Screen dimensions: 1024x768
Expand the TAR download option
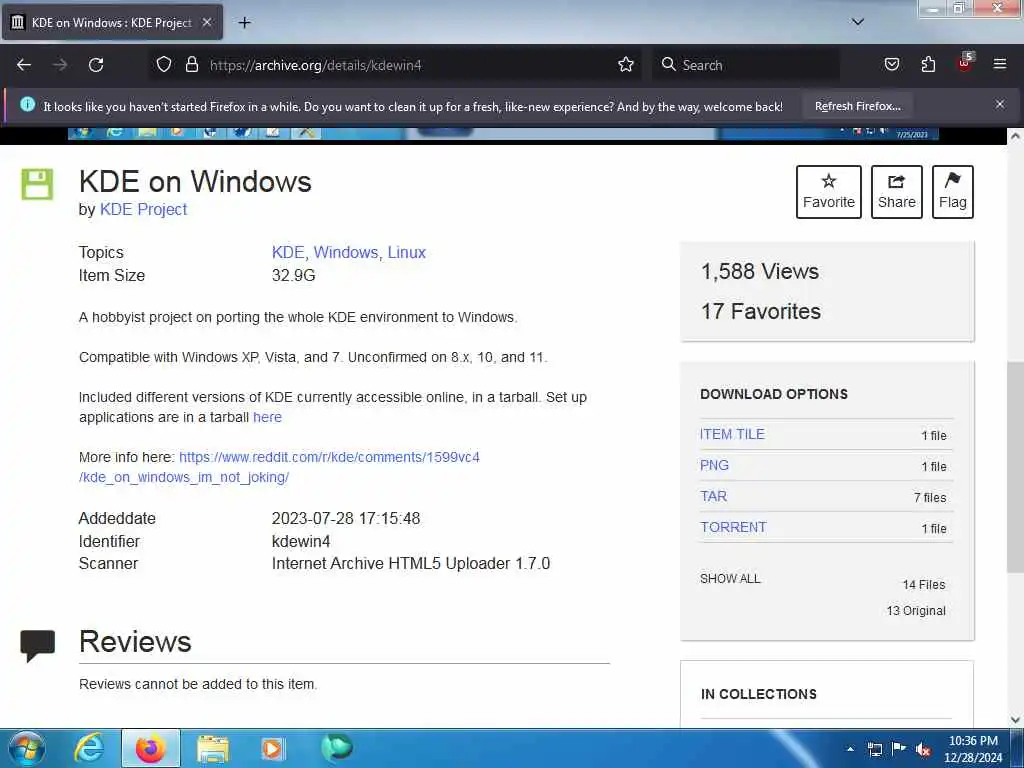713,496
